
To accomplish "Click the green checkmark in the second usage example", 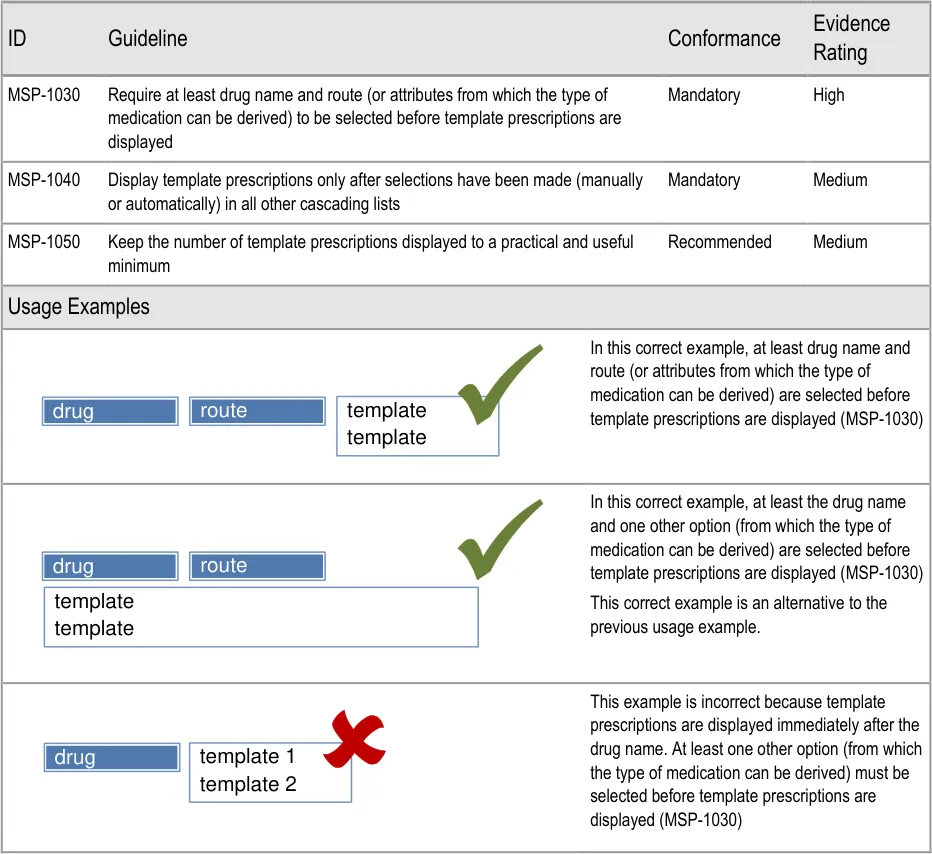I will (x=497, y=540).
